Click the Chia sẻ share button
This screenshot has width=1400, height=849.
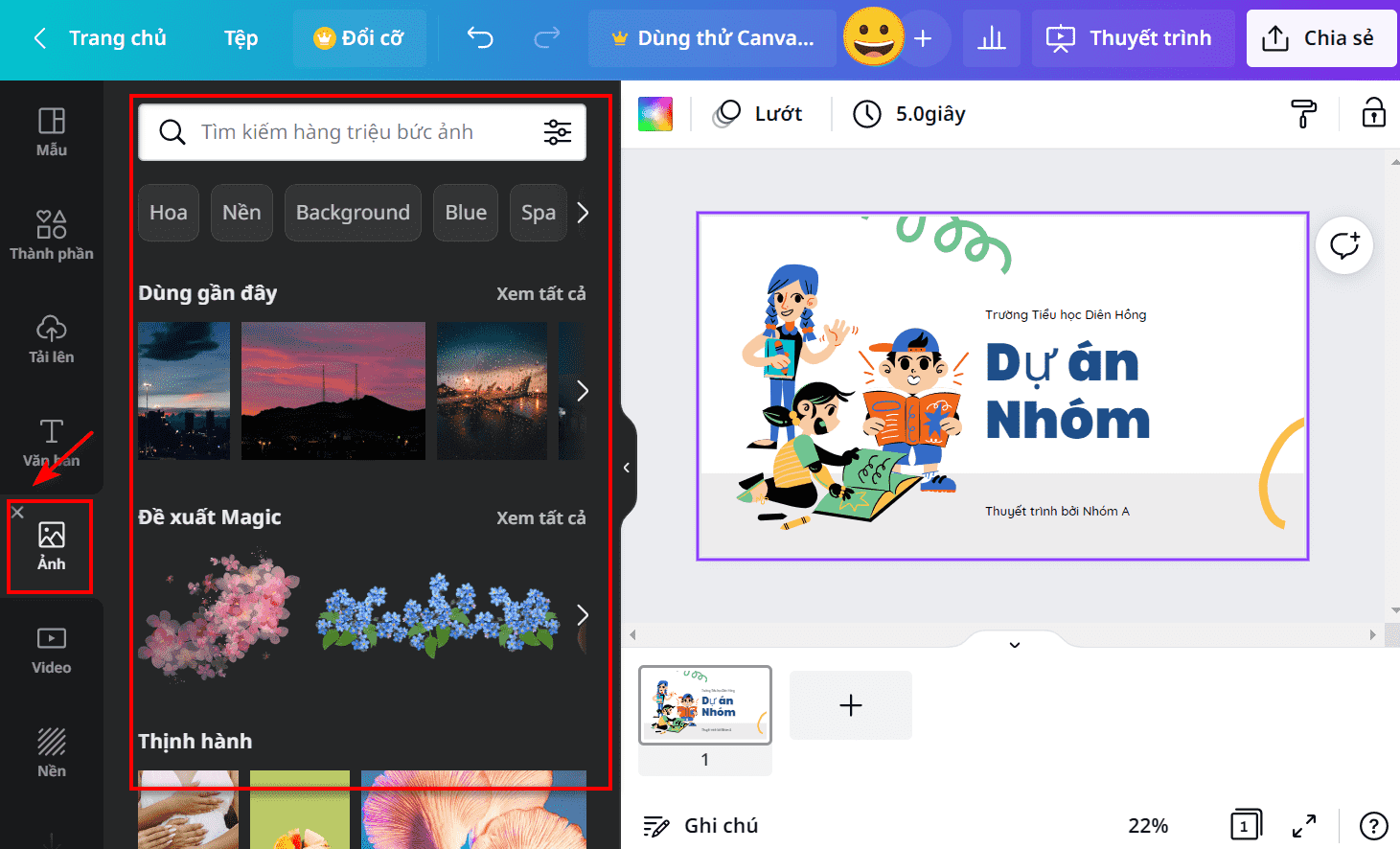click(x=1321, y=38)
